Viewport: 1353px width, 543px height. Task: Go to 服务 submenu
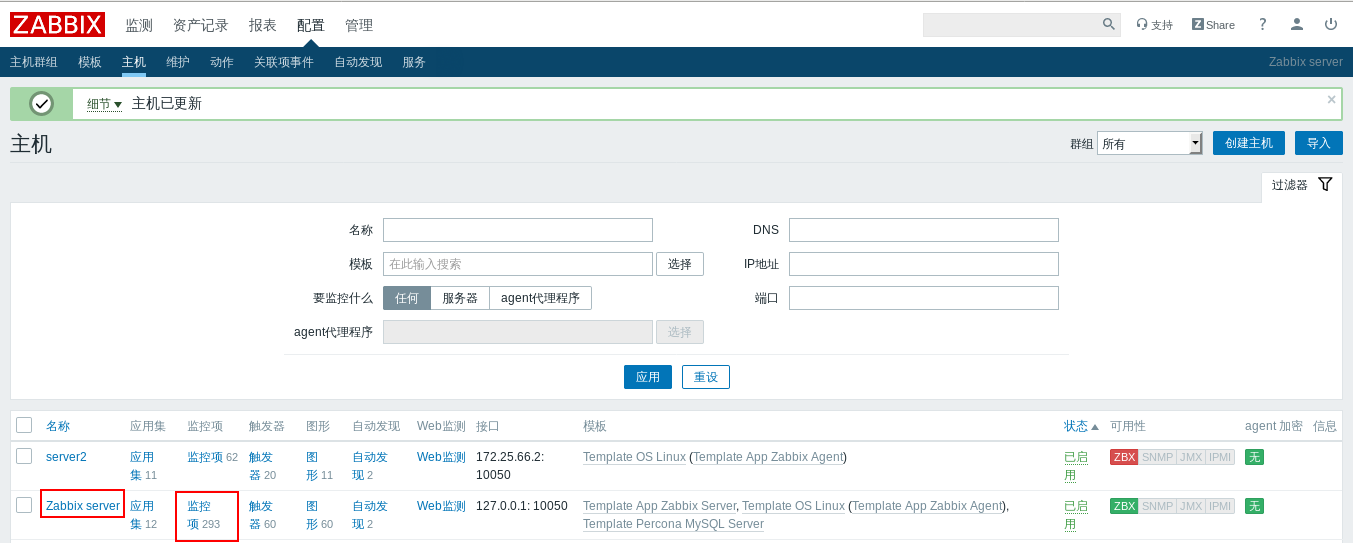[414, 62]
